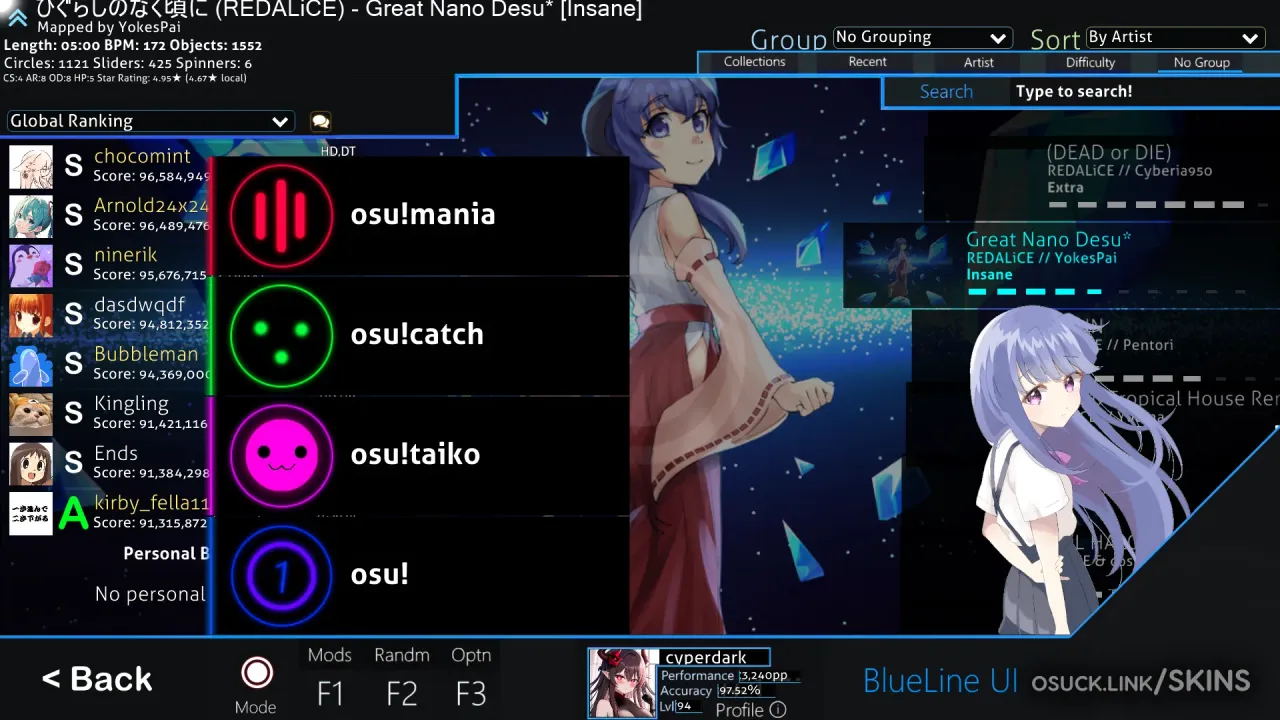
Task: Open ninerik's avatar in leaderboard
Action: [x=31, y=266]
